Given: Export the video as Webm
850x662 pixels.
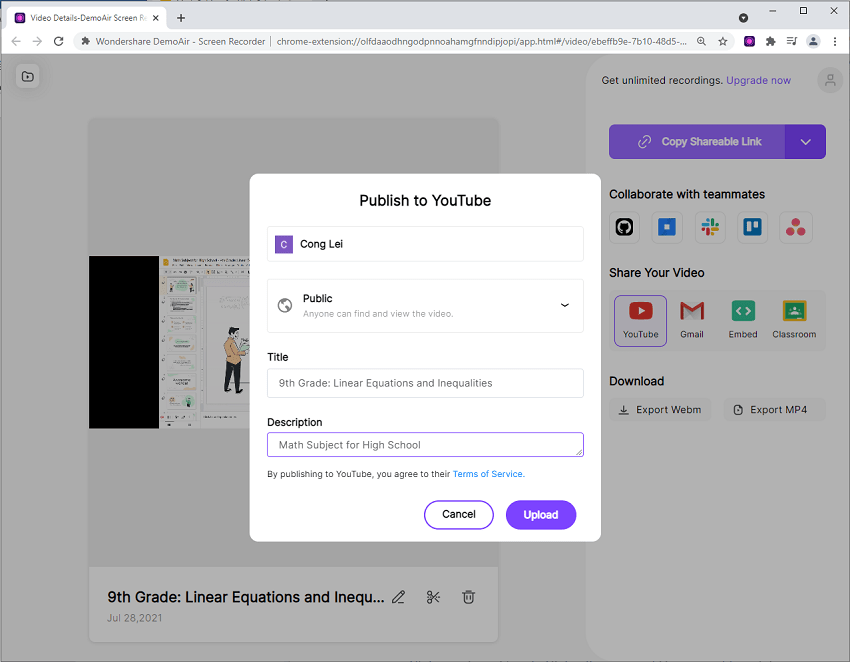Looking at the screenshot, I should [x=660, y=410].
